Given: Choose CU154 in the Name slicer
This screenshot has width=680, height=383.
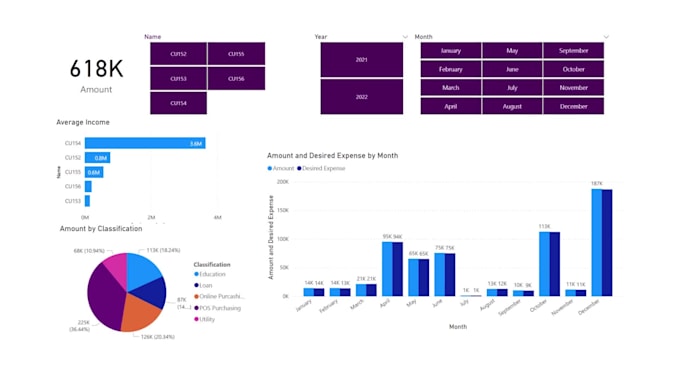Looking at the screenshot, I should (x=179, y=103).
